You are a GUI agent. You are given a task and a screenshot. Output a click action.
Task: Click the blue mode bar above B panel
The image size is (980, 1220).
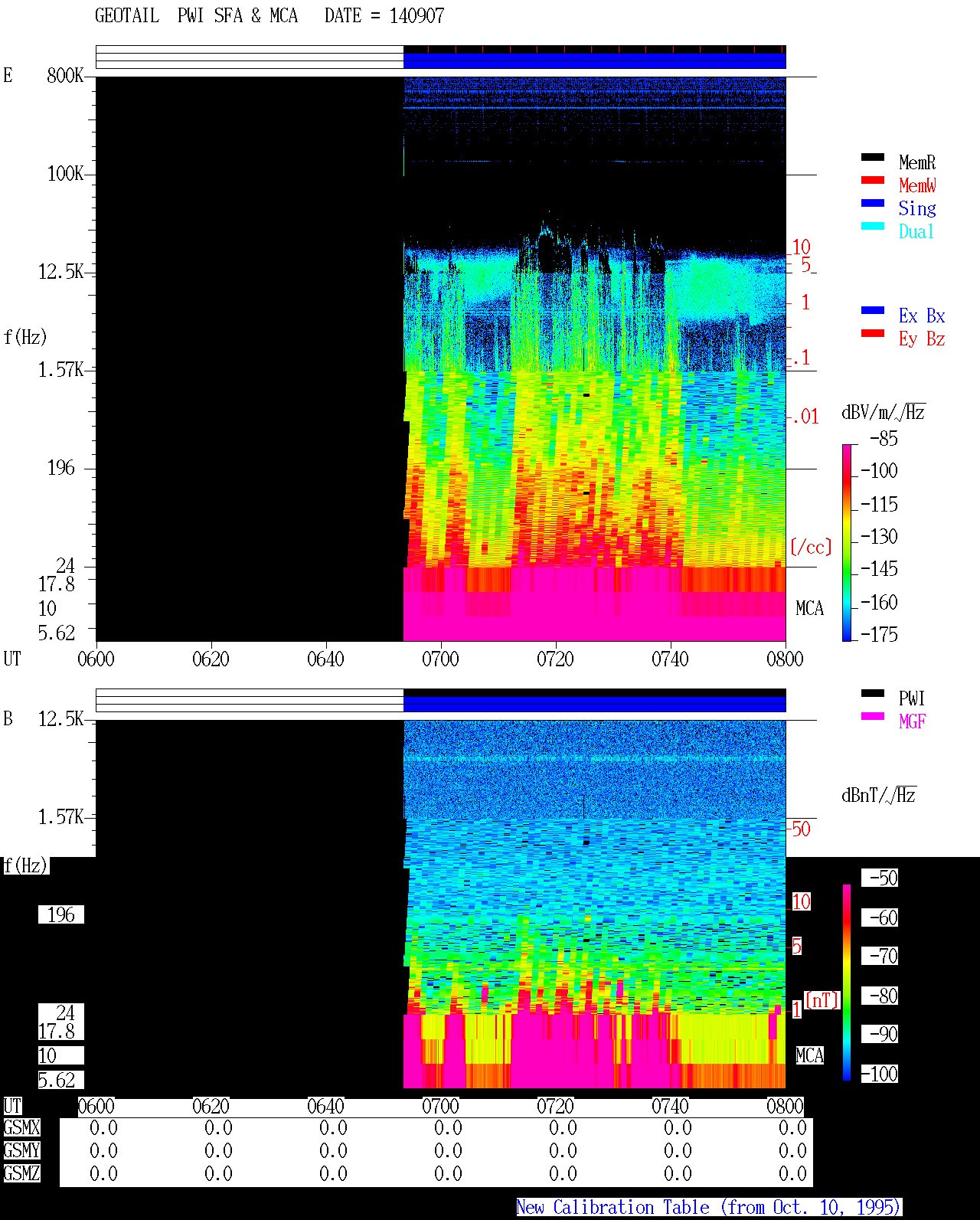point(594,704)
